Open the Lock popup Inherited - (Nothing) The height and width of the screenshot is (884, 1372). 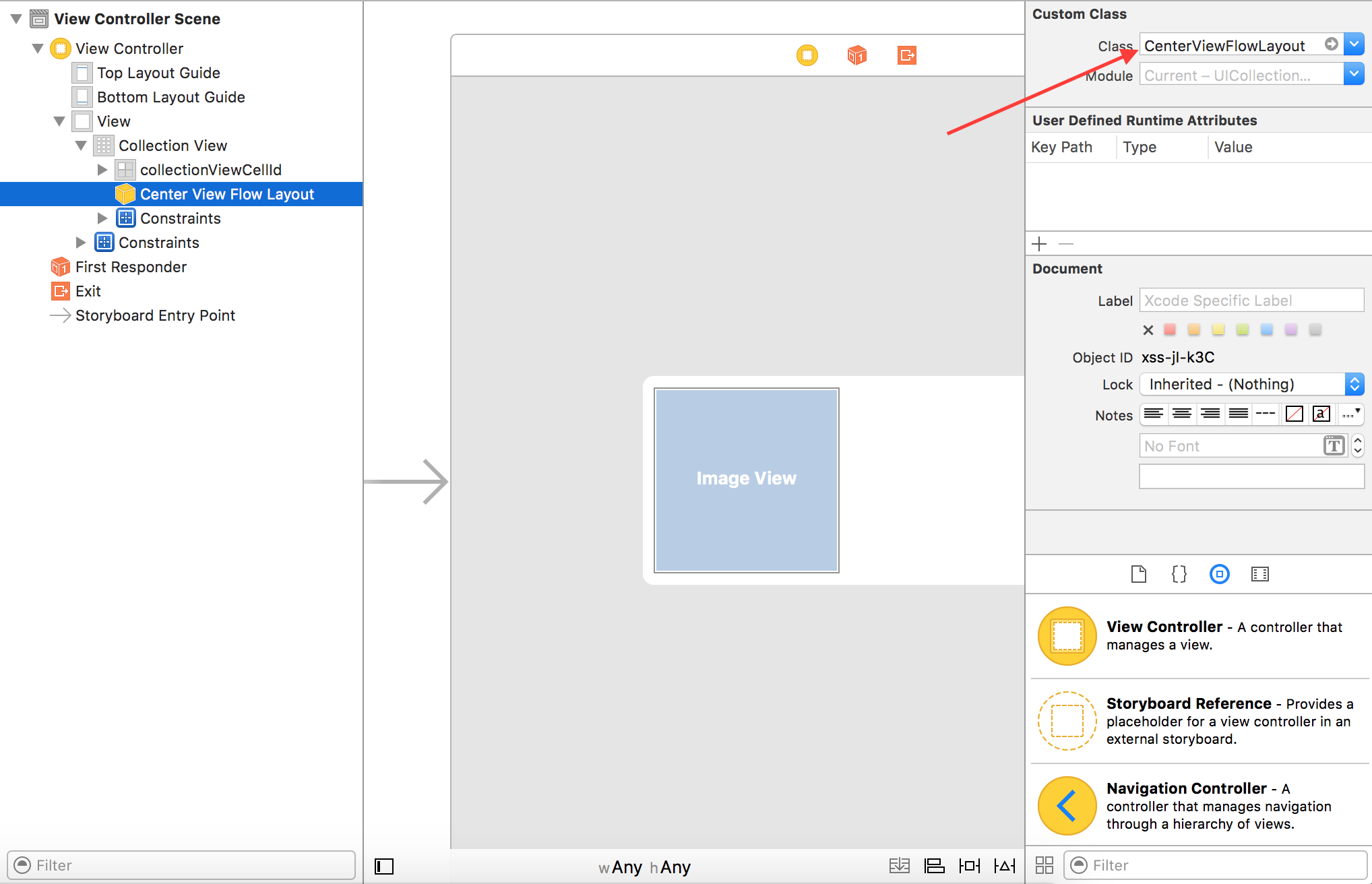point(1251,384)
